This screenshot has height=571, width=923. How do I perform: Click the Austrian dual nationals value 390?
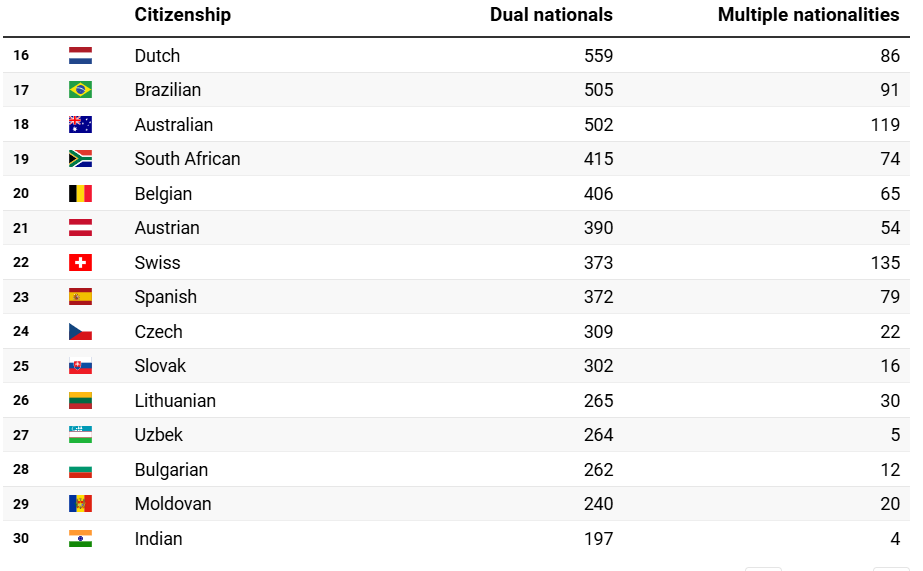click(598, 228)
